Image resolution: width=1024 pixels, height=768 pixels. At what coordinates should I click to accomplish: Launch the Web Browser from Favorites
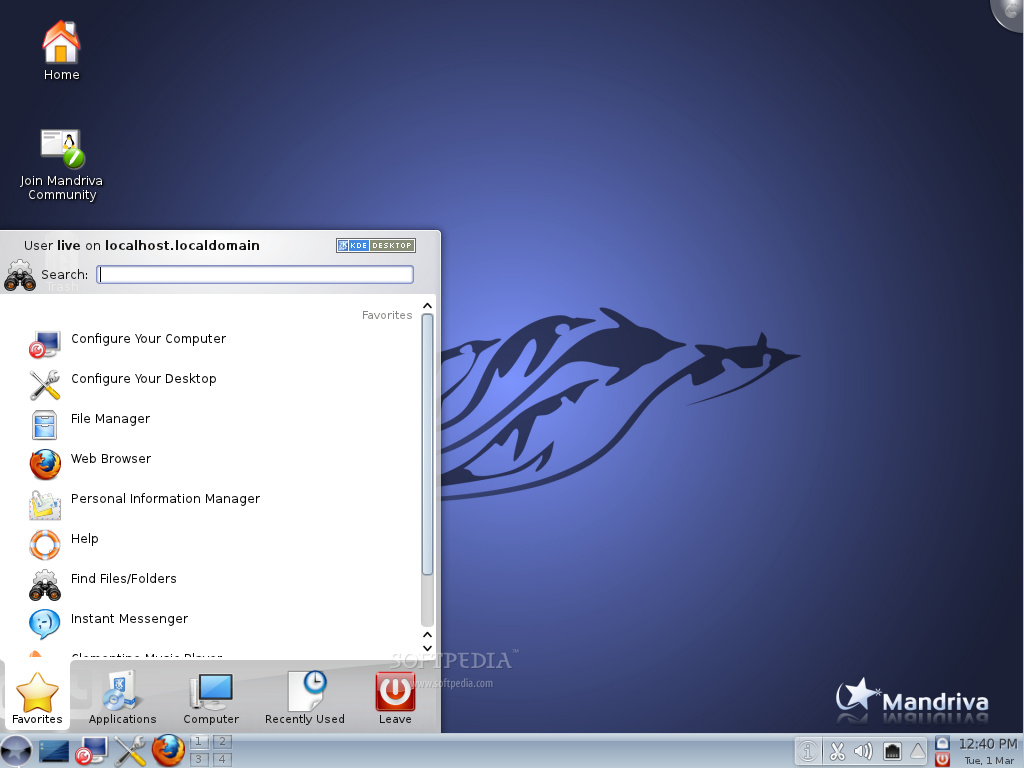110,458
